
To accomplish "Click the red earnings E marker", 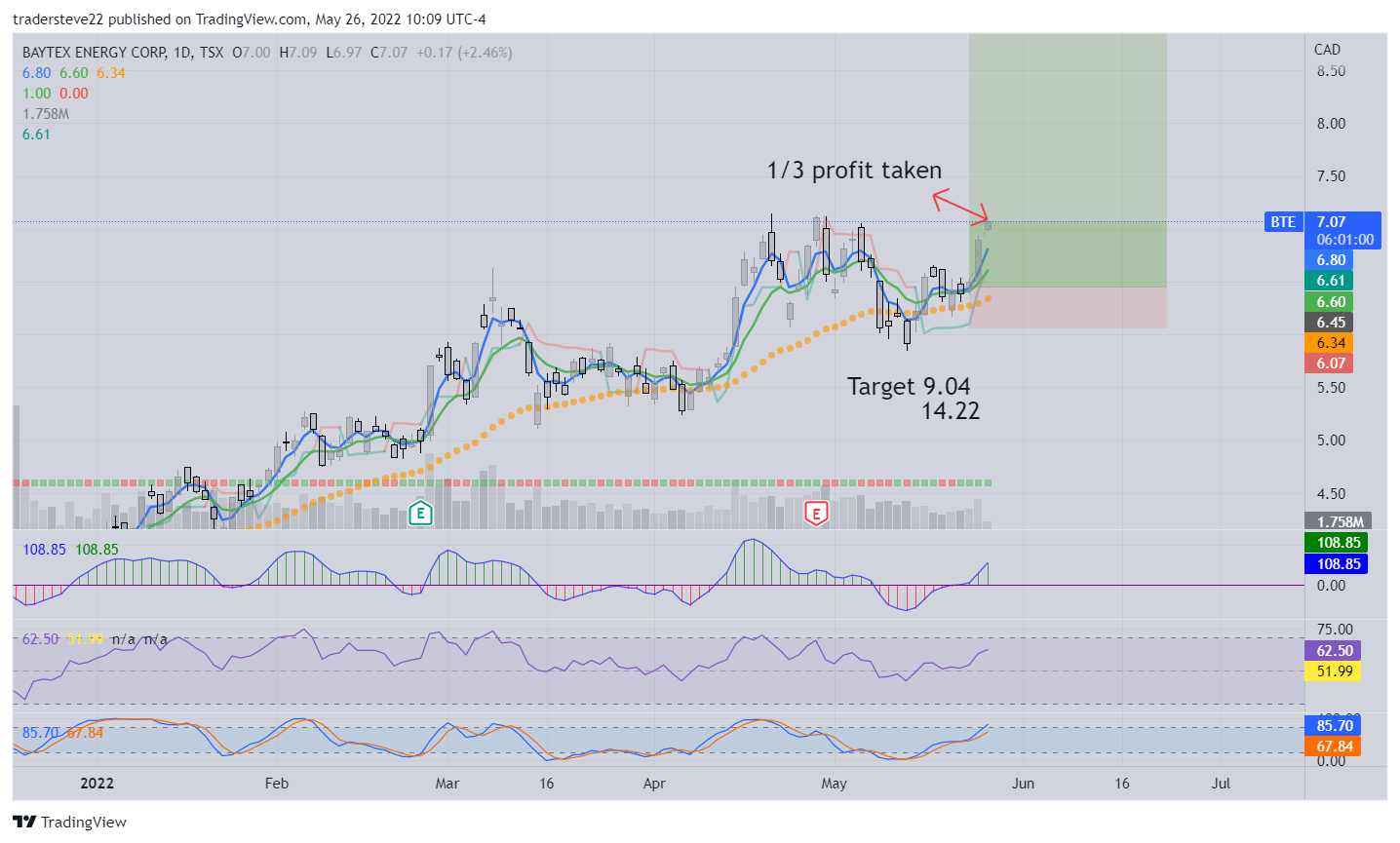I will tap(816, 513).
